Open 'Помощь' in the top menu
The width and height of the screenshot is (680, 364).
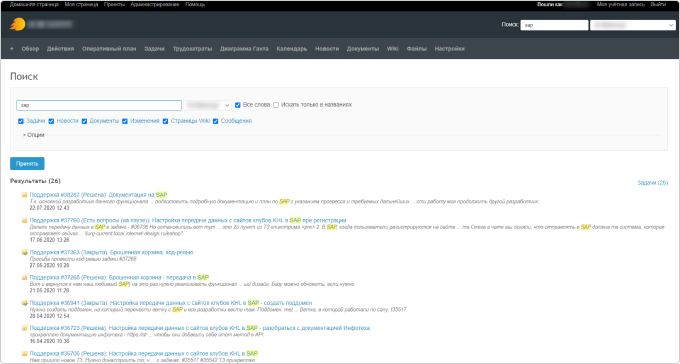click(195, 4)
